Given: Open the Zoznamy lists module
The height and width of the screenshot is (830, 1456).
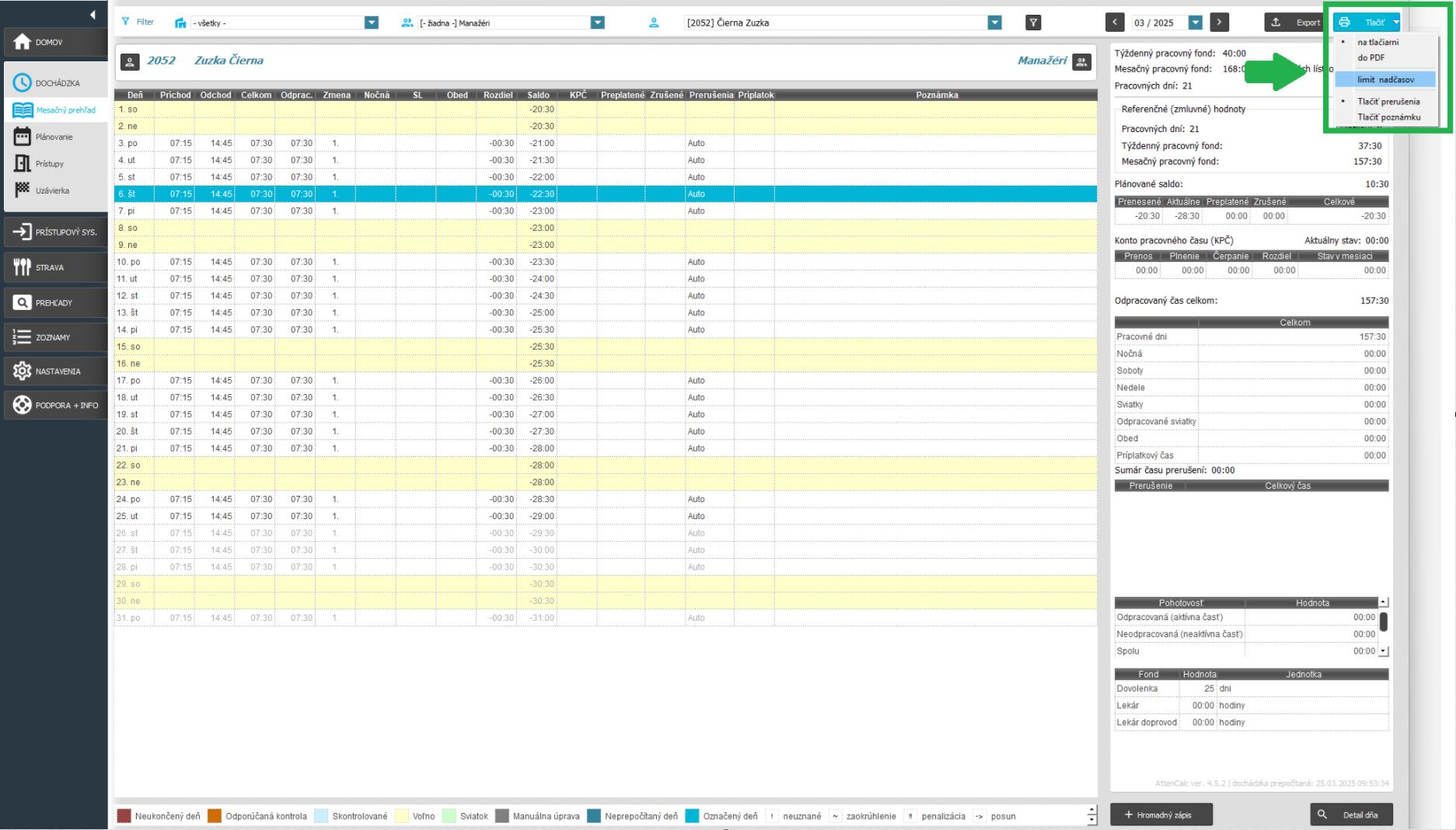Looking at the screenshot, I should [x=55, y=337].
